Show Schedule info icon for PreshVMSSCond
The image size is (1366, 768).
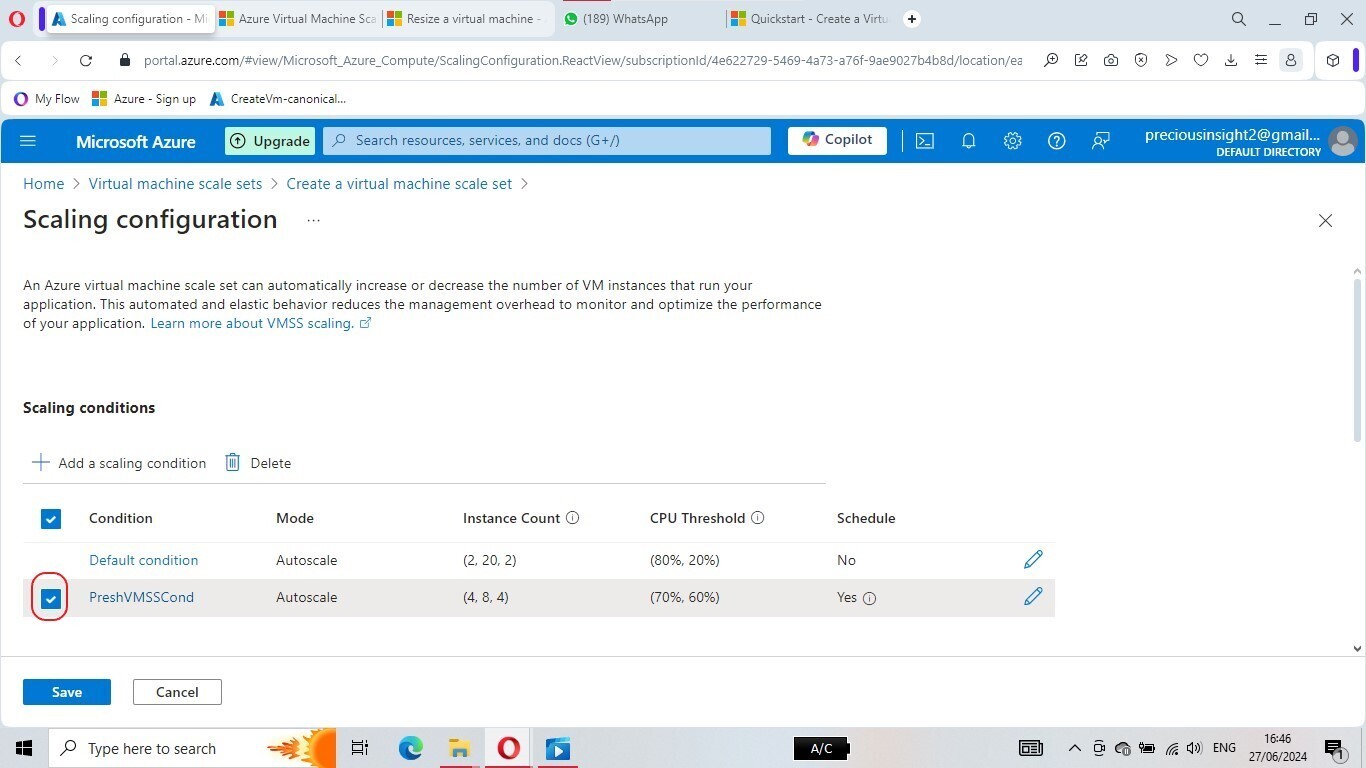pos(870,598)
